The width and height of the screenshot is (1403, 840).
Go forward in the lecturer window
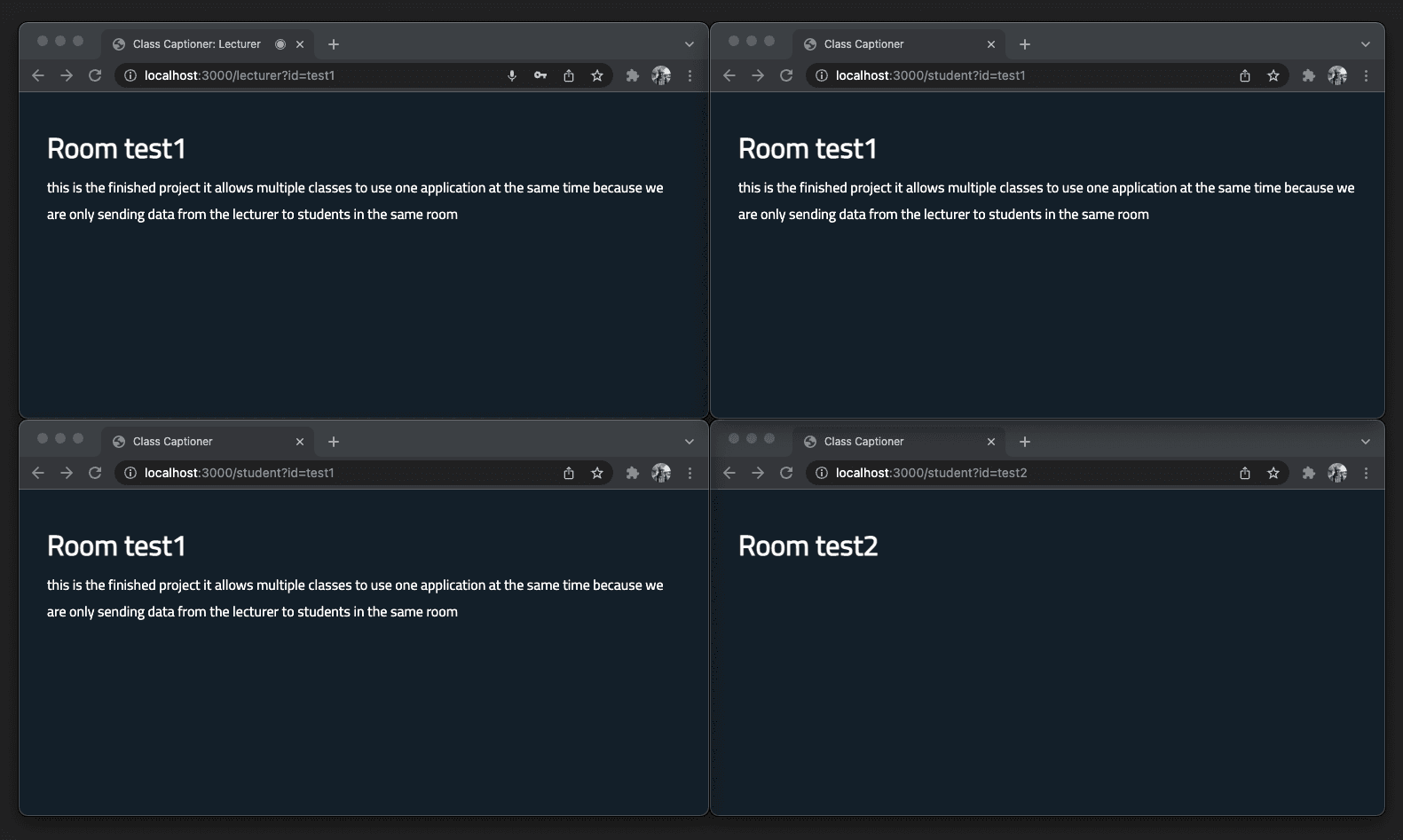67,75
